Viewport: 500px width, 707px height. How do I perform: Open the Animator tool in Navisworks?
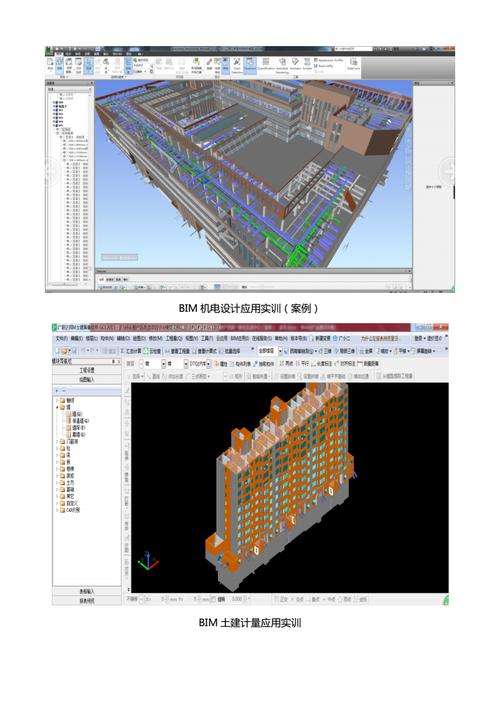(x=295, y=64)
